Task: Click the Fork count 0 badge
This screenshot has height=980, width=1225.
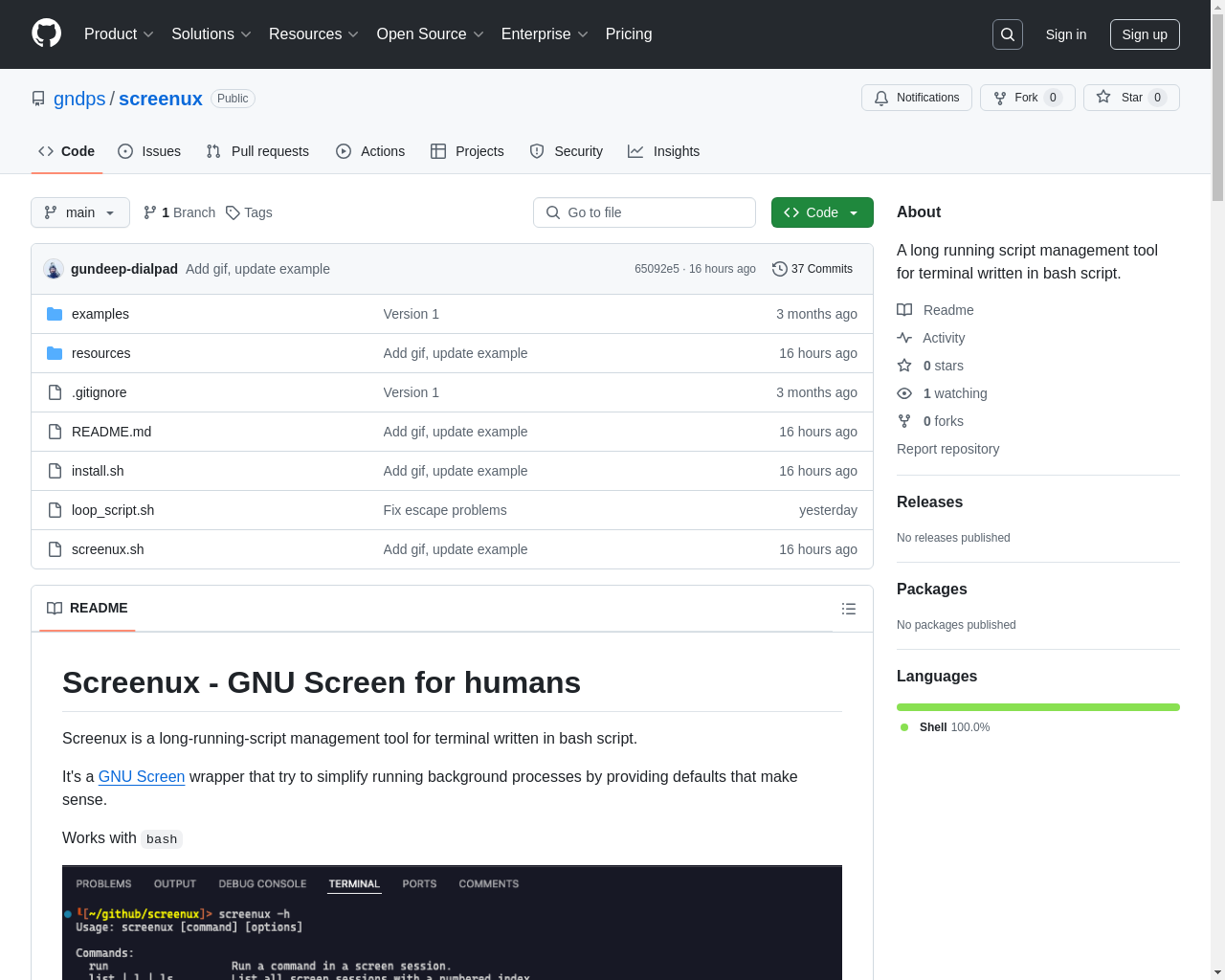Action: point(1053,98)
